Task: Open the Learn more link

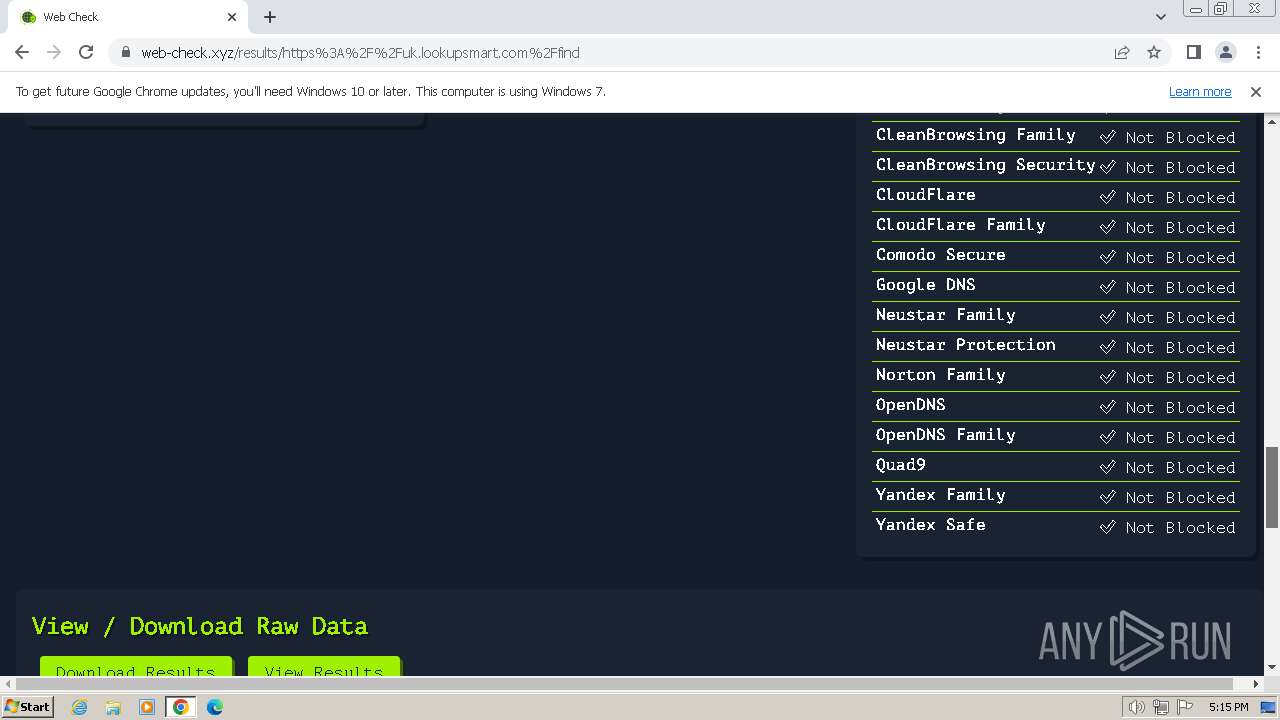Action: (x=1200, y=91)
